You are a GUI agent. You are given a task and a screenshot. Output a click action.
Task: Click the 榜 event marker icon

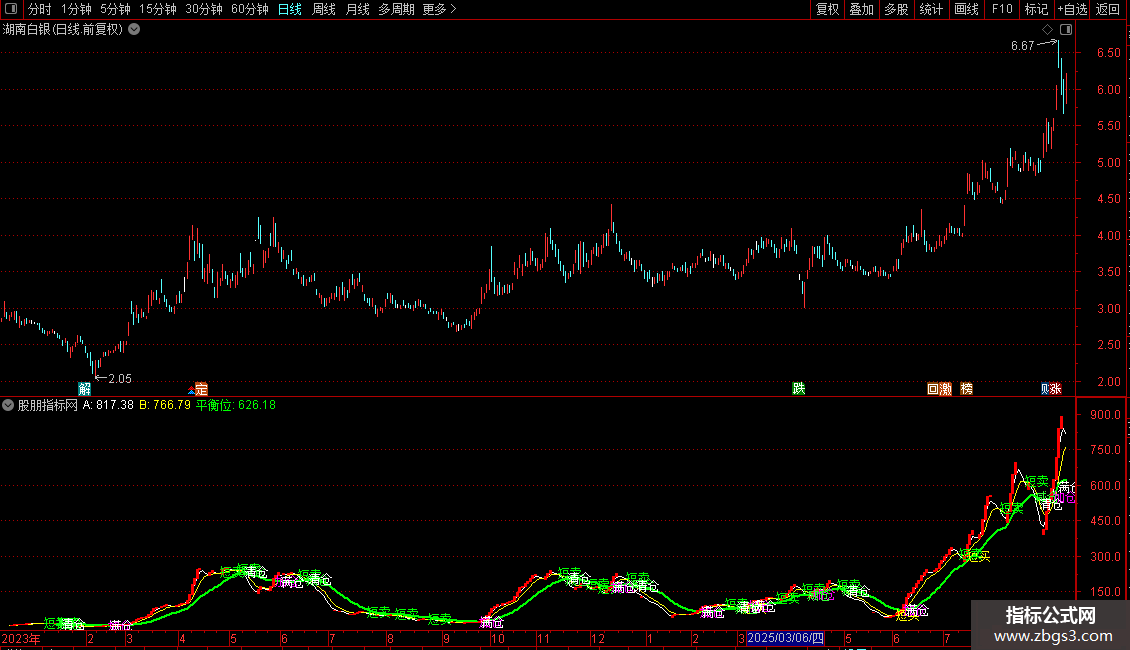pyautogui.click(x=967, y=388)
